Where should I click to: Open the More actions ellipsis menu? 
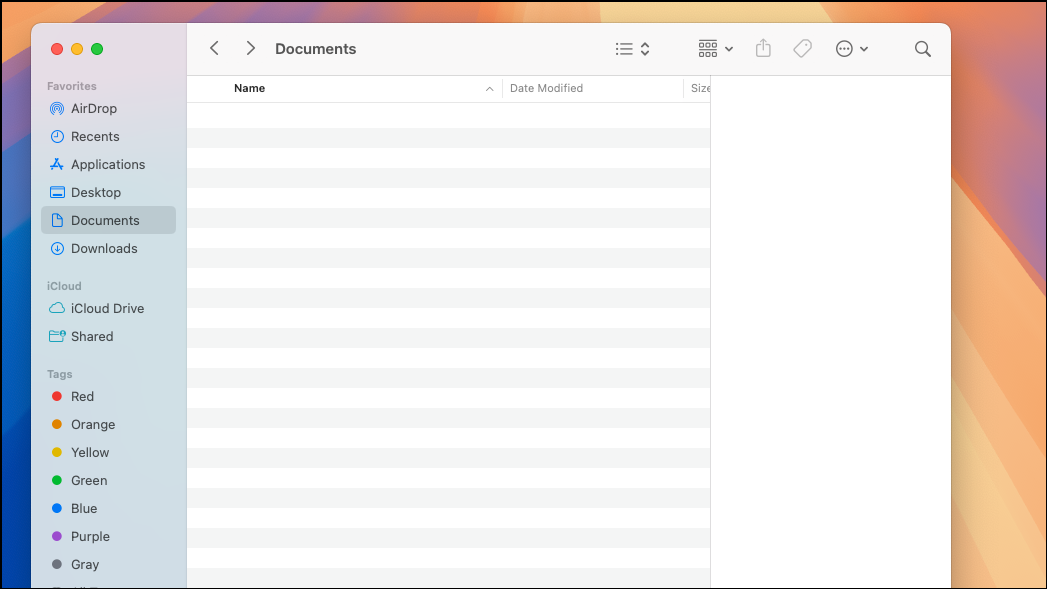click(851, 49)
